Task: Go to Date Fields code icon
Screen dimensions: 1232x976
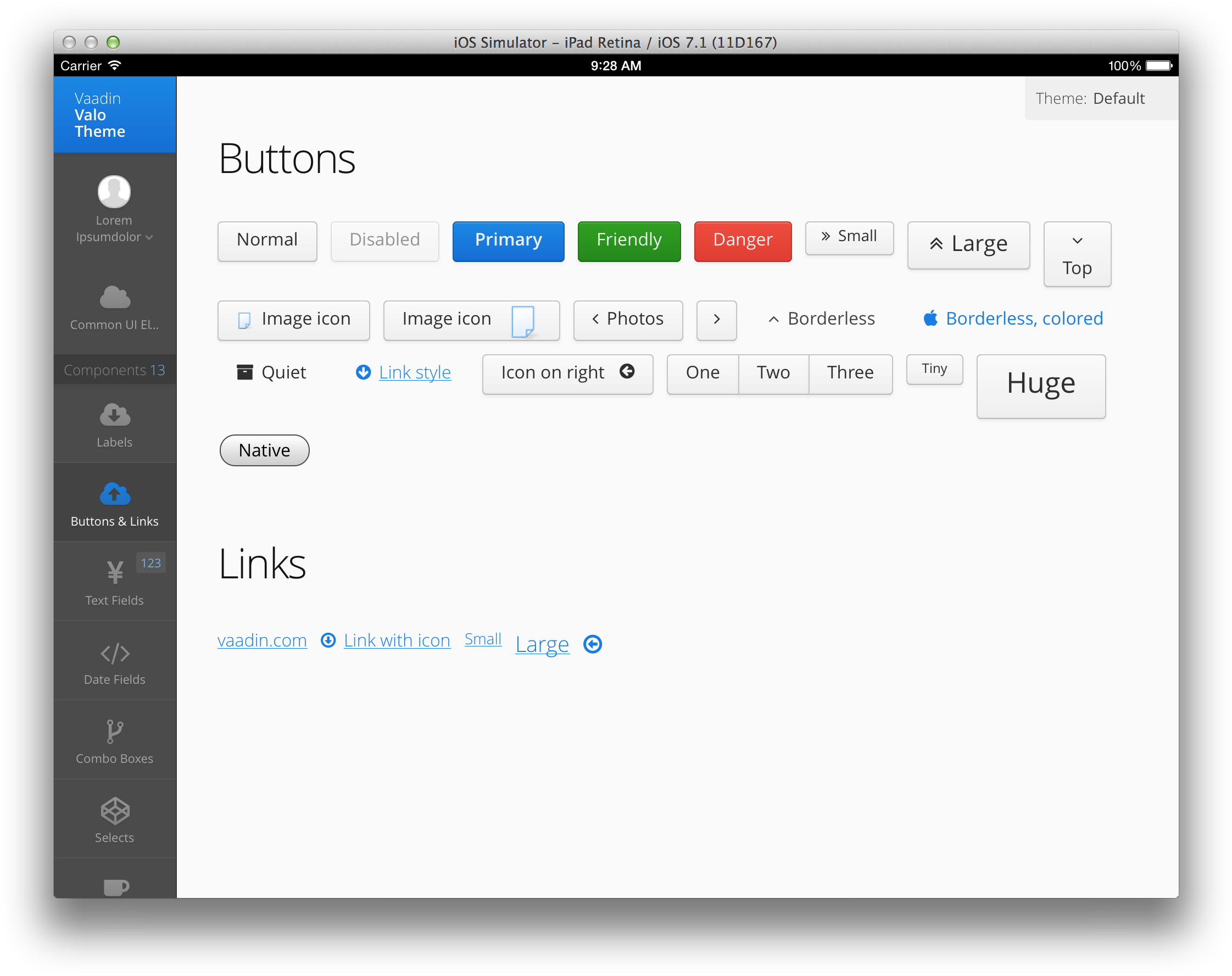Action: [x=115, y=653]
